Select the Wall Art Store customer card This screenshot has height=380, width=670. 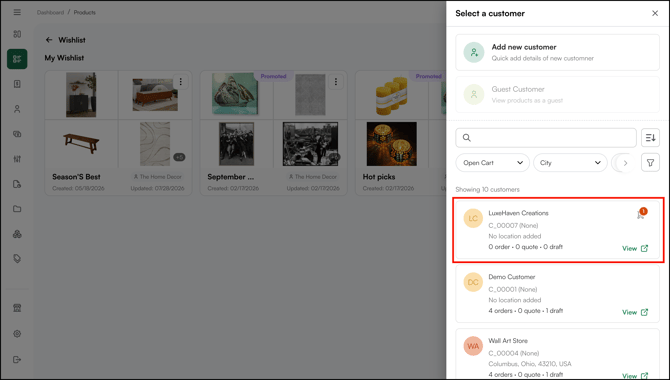558,354
